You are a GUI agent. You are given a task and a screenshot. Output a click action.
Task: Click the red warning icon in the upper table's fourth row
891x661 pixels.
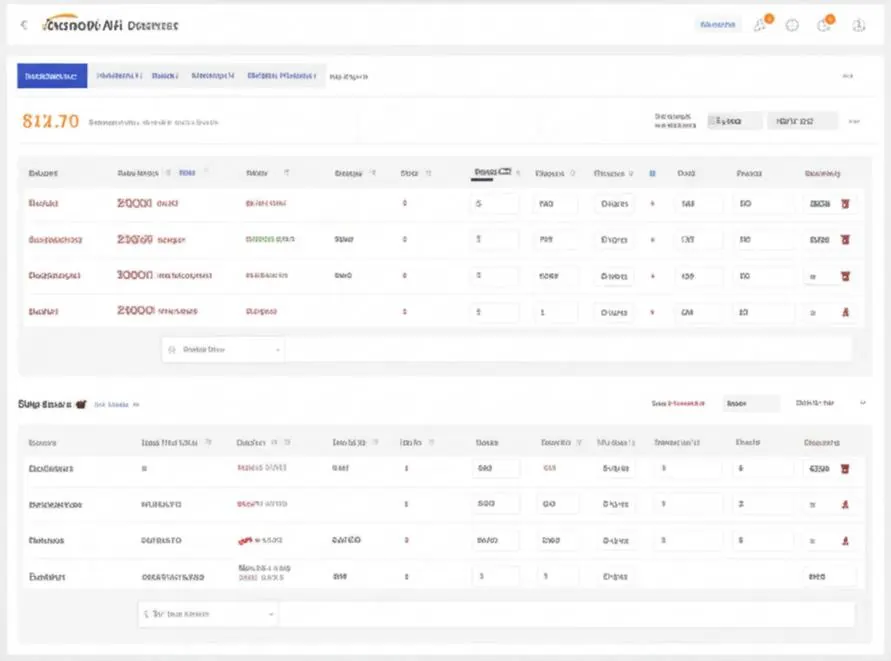coord(846,312)
